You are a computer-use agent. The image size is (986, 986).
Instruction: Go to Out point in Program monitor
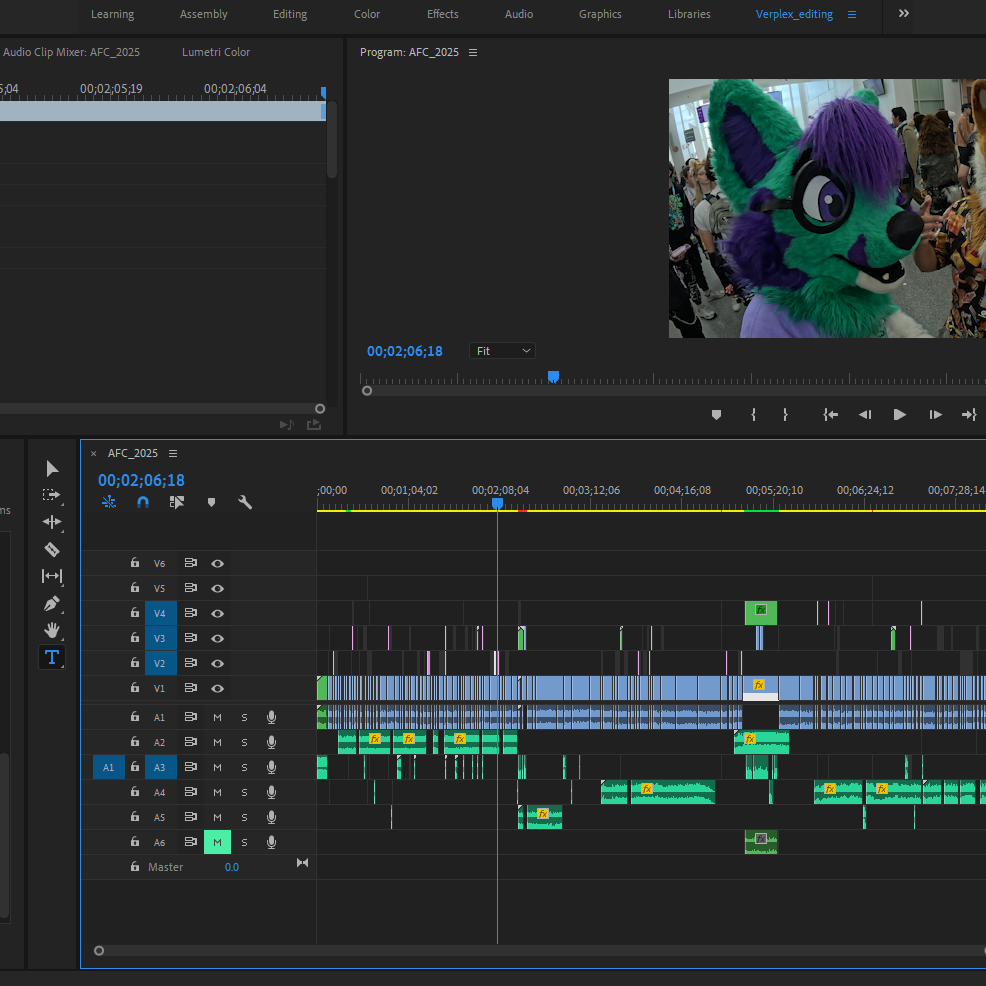[x=969, y=415]
